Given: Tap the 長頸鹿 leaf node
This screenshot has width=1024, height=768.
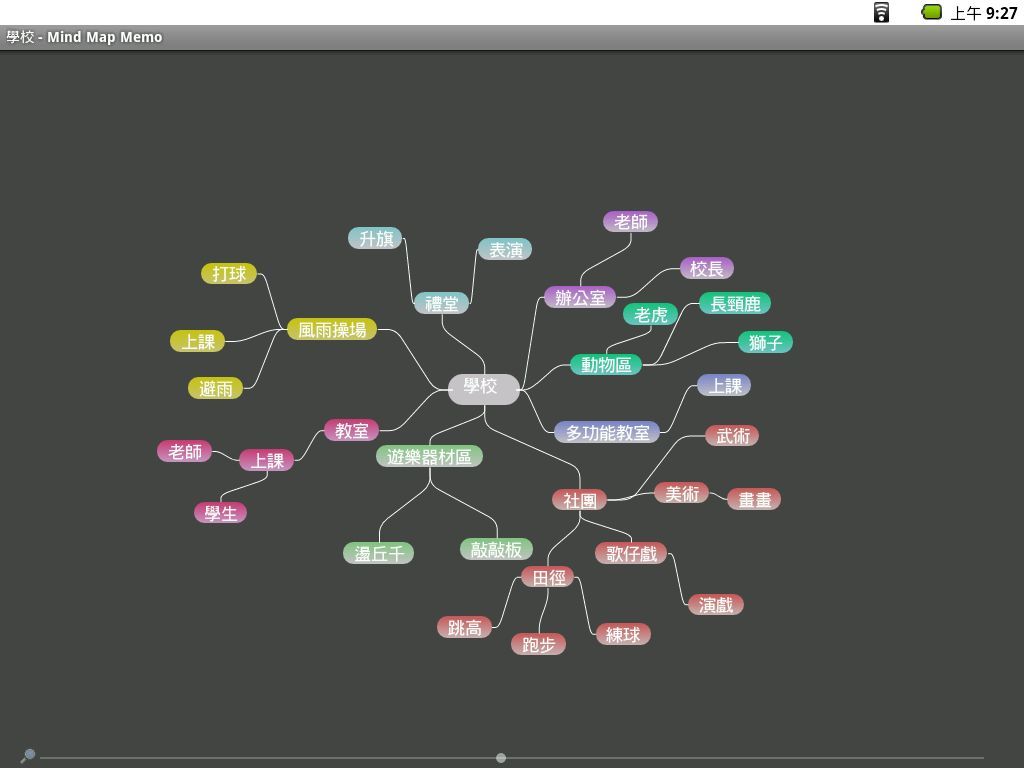Looking at the screenshot, I should pos(735,303).
